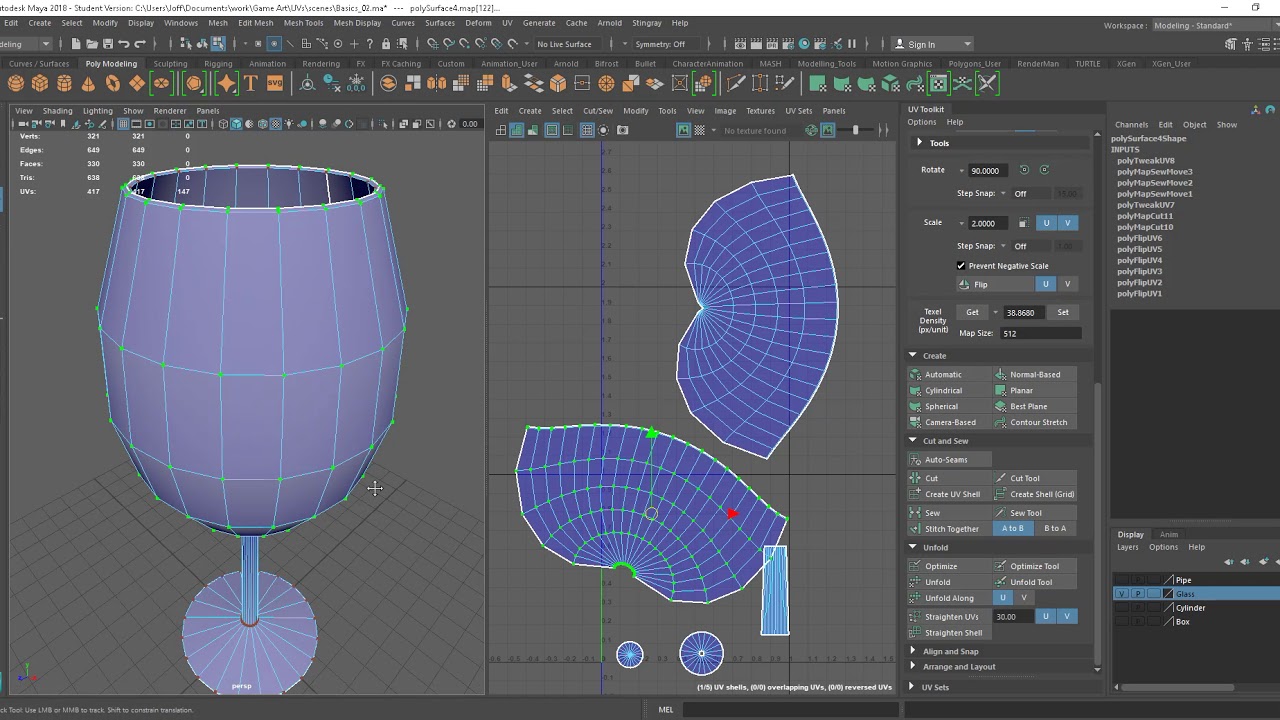Collapse the Unfold section
This screenshot has height=720, width=1280.
coord(913,548)
